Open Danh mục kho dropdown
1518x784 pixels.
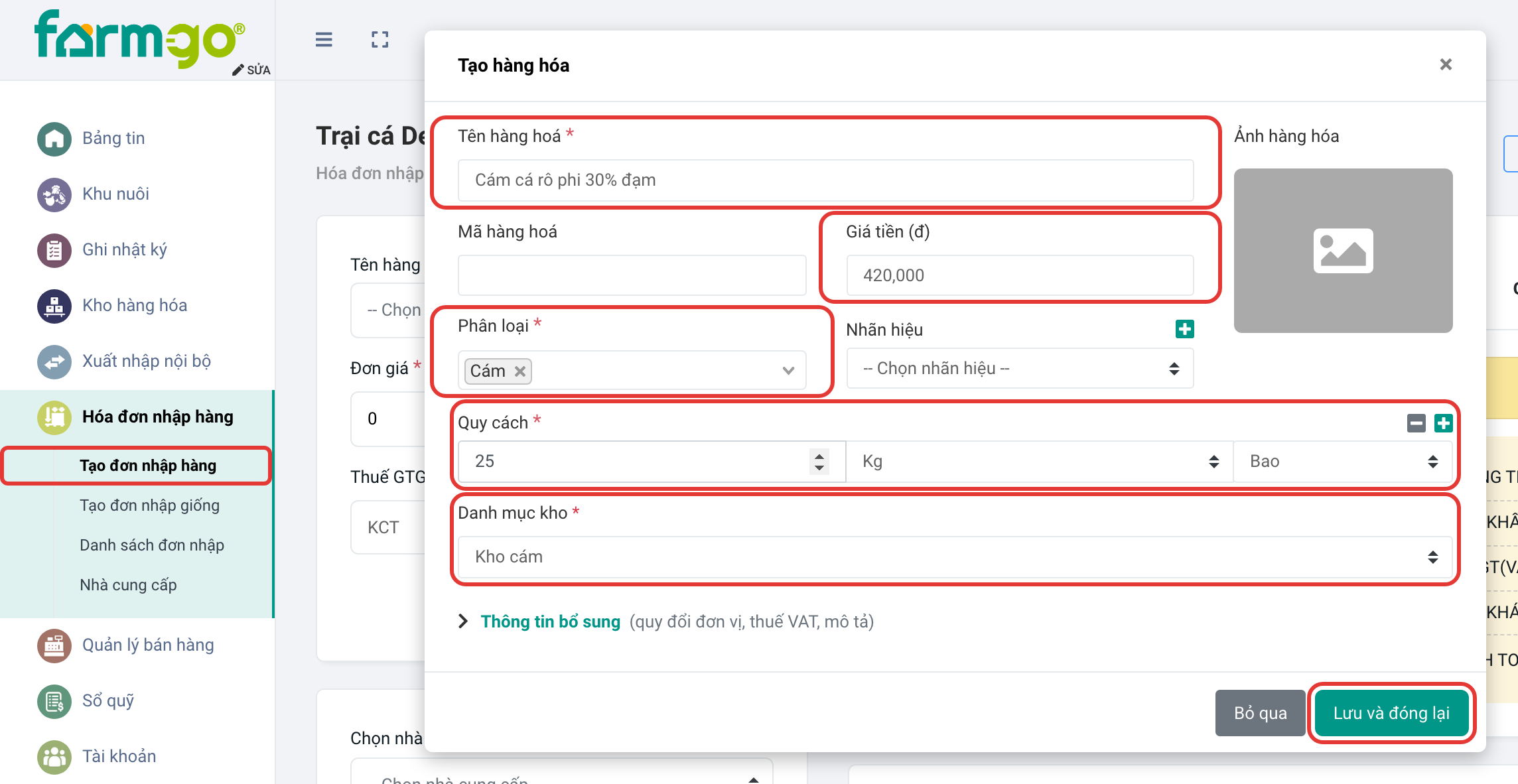tap(955, 556)
